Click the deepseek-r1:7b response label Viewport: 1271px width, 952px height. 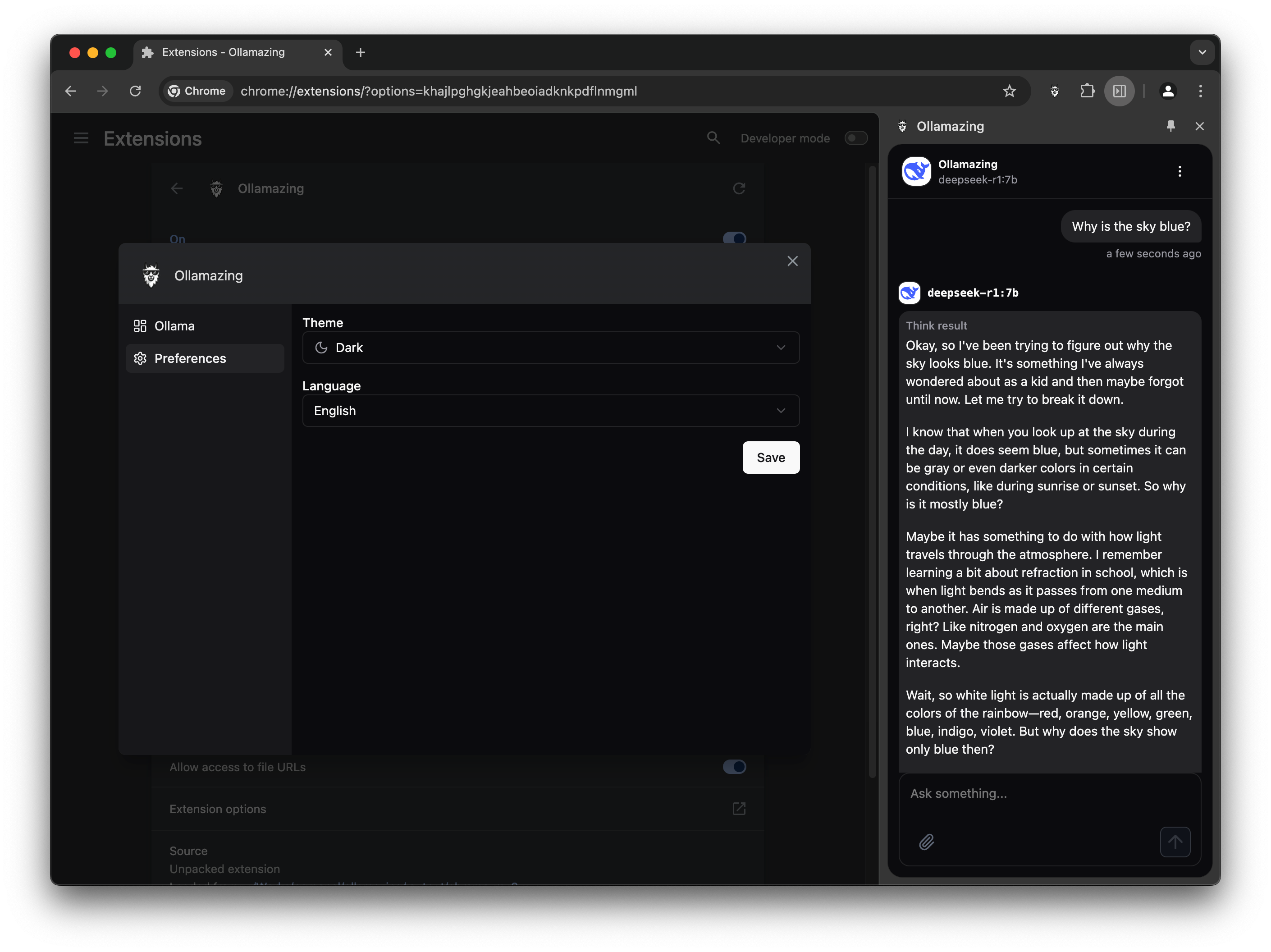972,293
